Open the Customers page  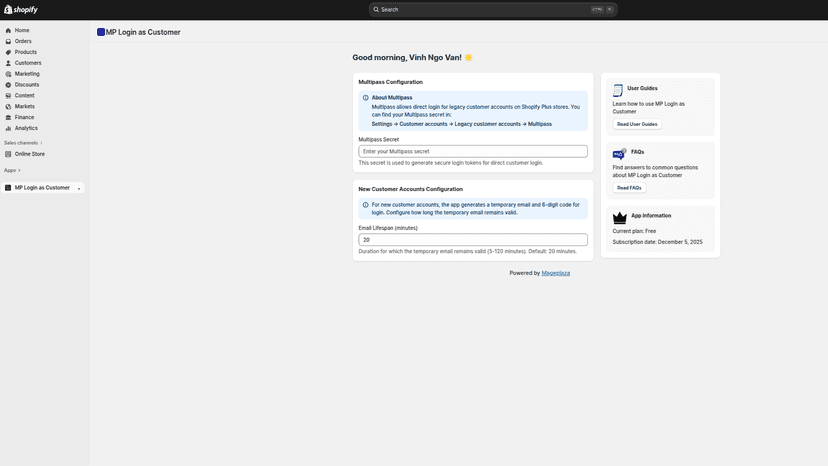28,63
